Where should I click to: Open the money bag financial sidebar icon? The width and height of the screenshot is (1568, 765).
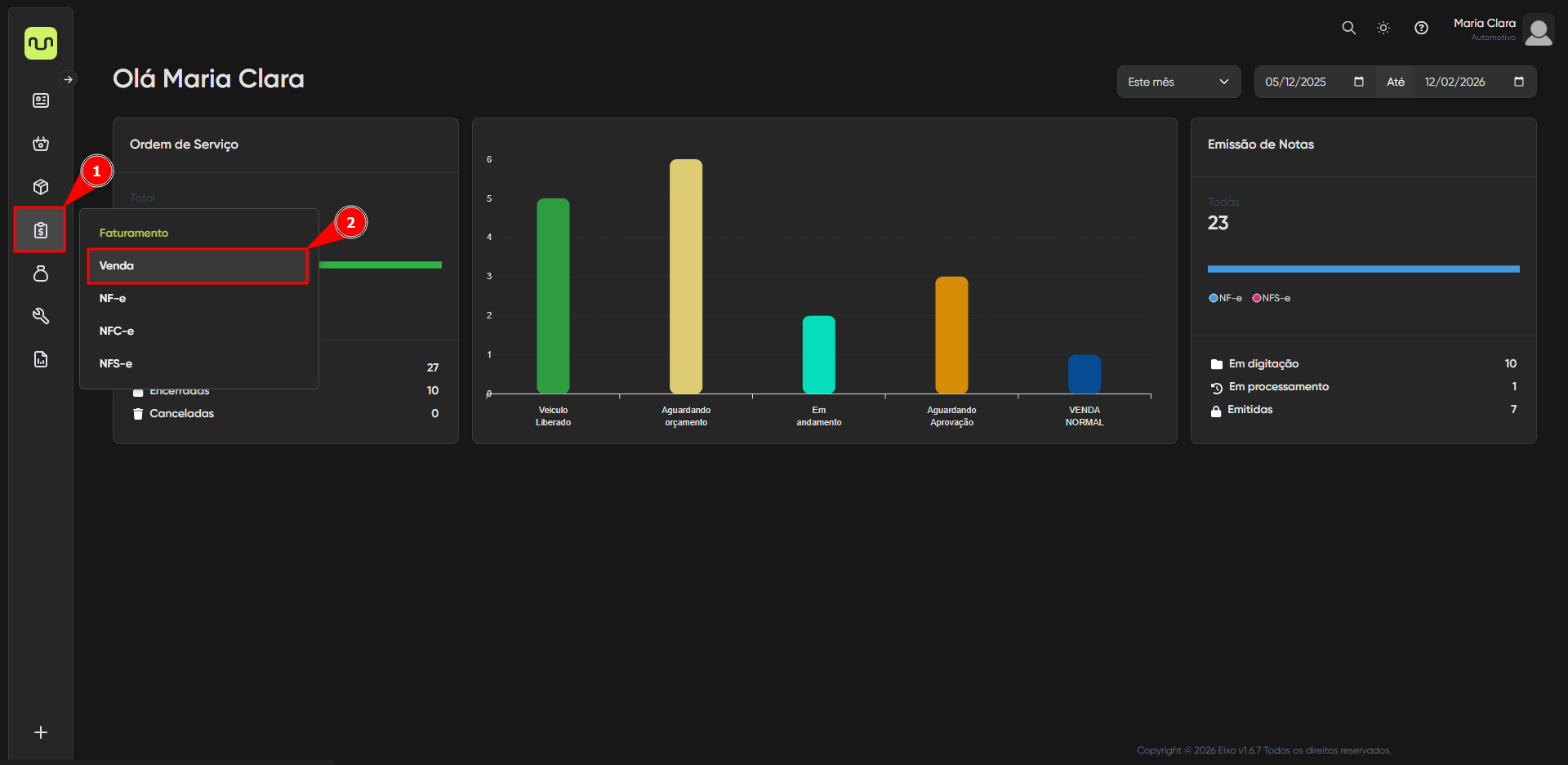click(x=40, y=274)
